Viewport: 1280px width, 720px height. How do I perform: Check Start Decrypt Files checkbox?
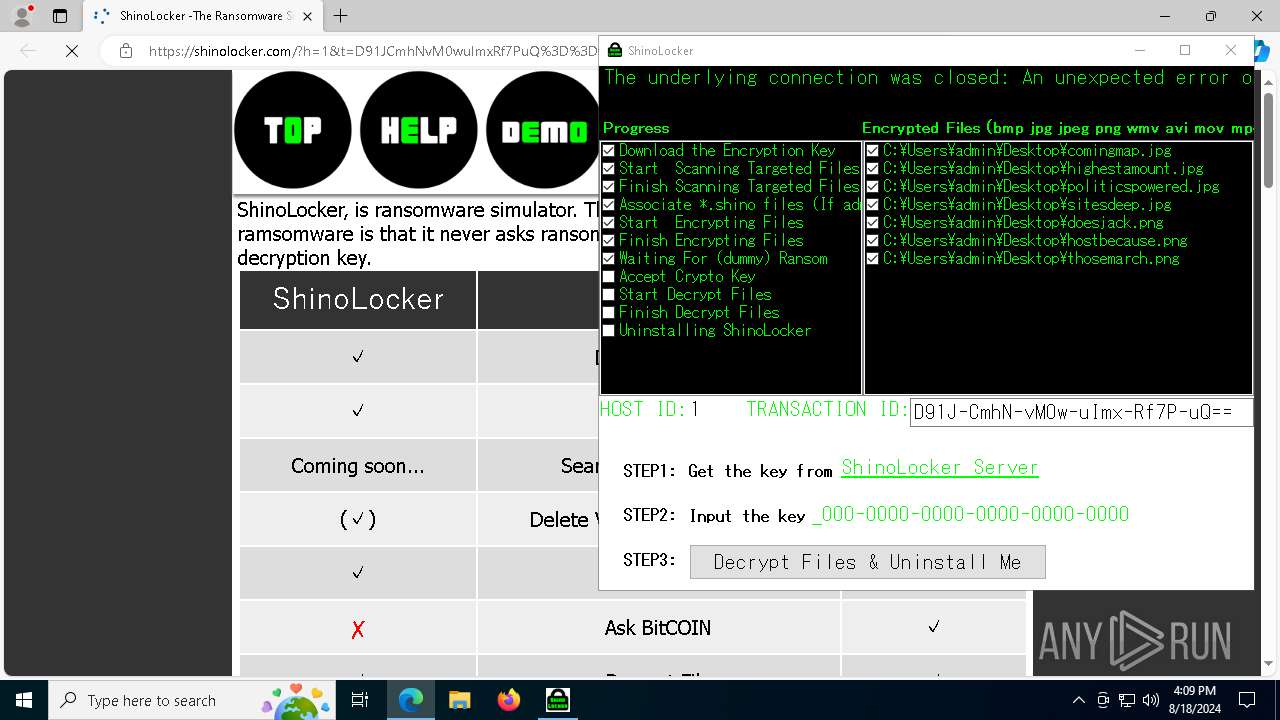click(608, 294)
